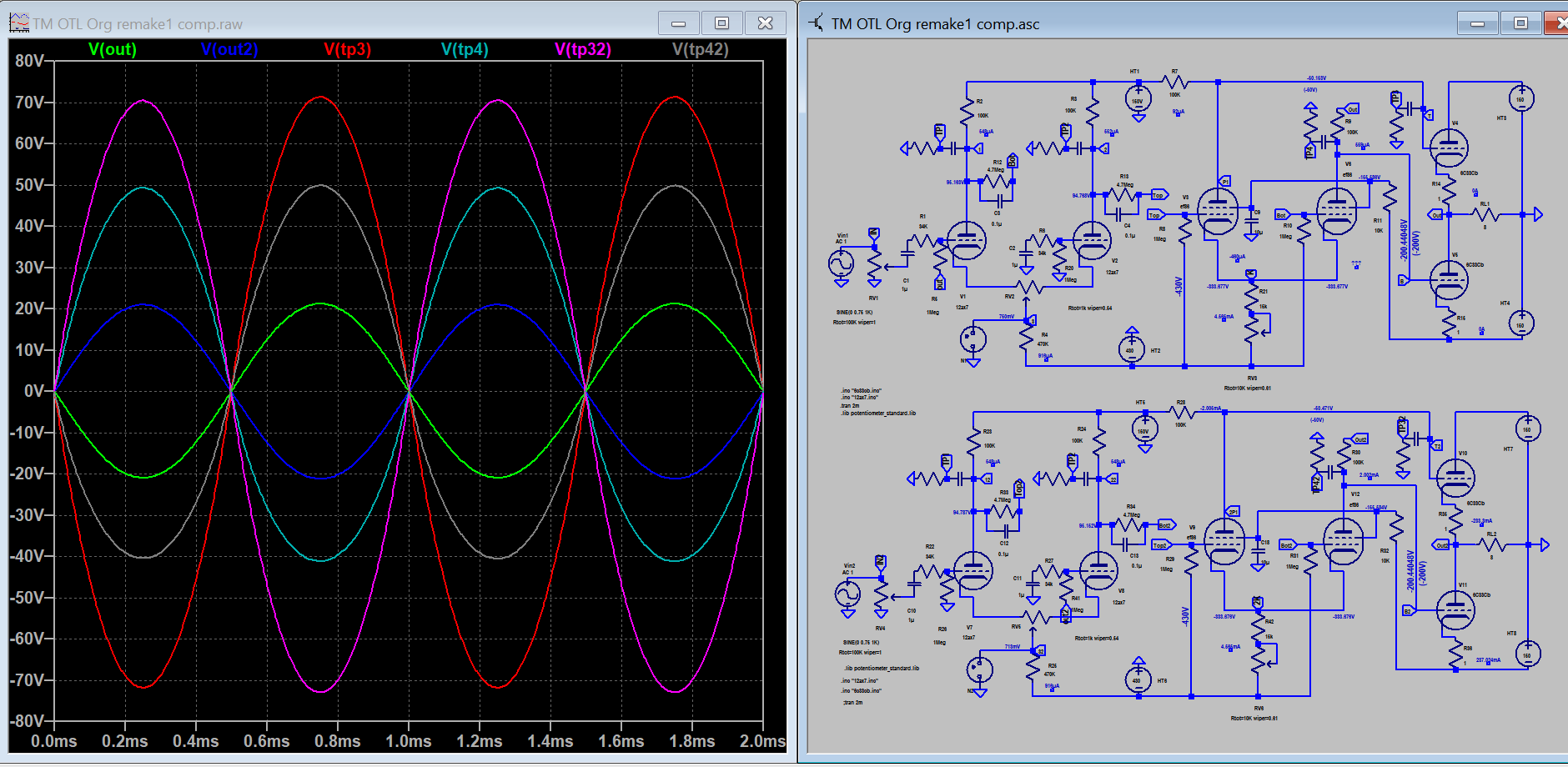This screenshot has width=1568, height=767.
Task: Select the R7 100K resistor
Action: [1174, 82]
